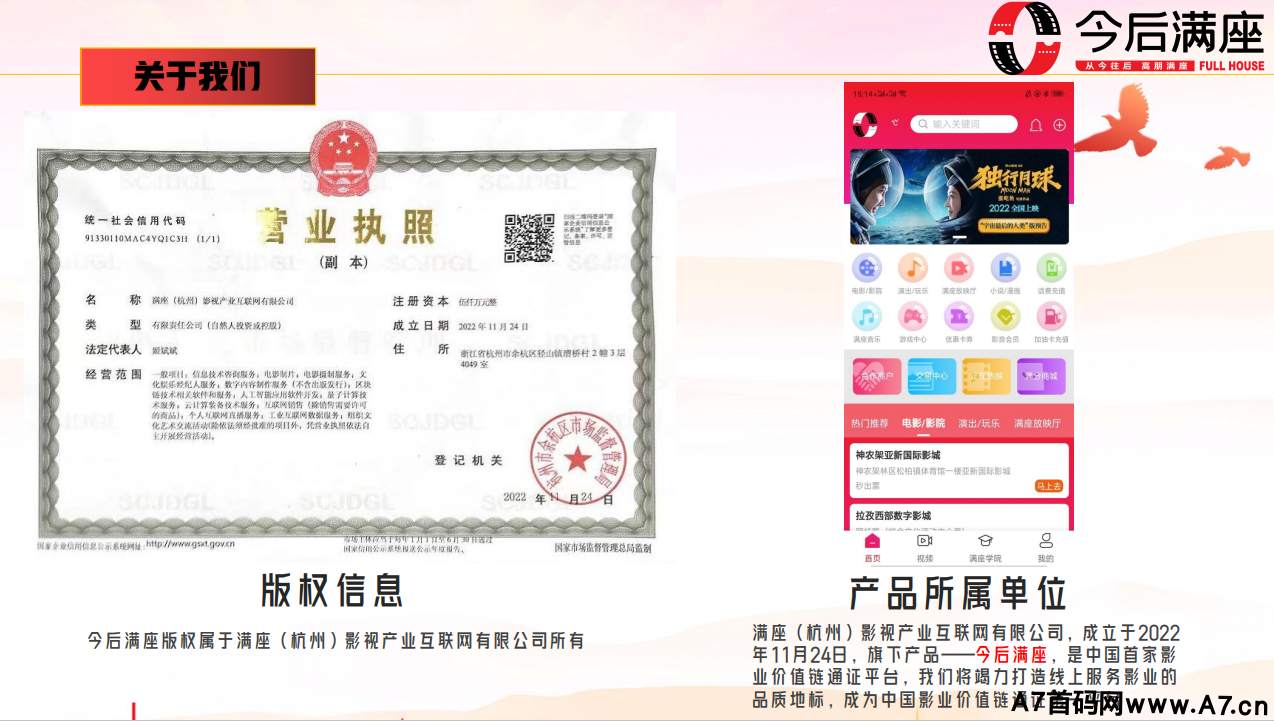Open the 影音会员 membership icon

[1005, 317]
